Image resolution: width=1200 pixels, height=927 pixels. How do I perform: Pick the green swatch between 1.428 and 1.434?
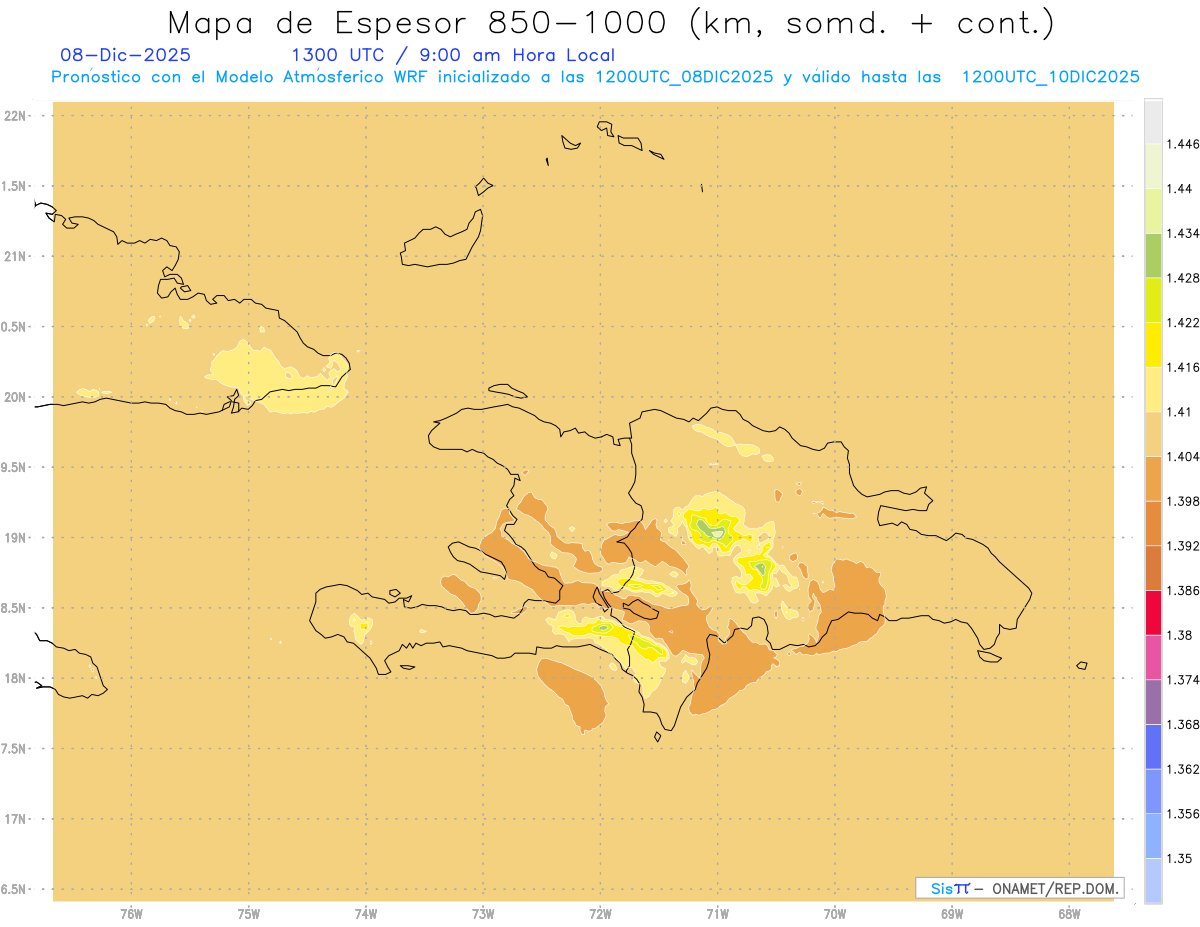pos(1153,255)
